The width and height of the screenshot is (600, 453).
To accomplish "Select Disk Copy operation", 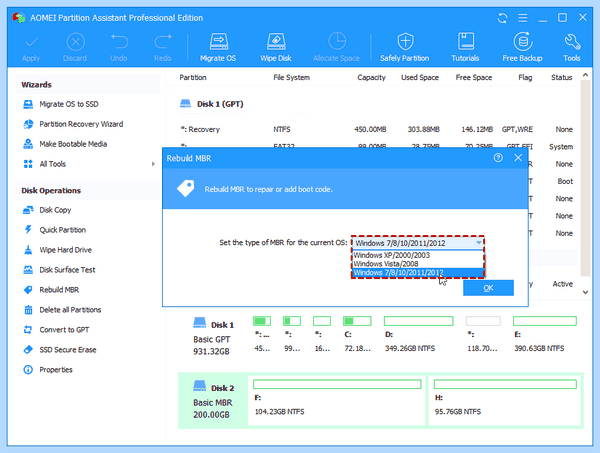I will point(55,210).
